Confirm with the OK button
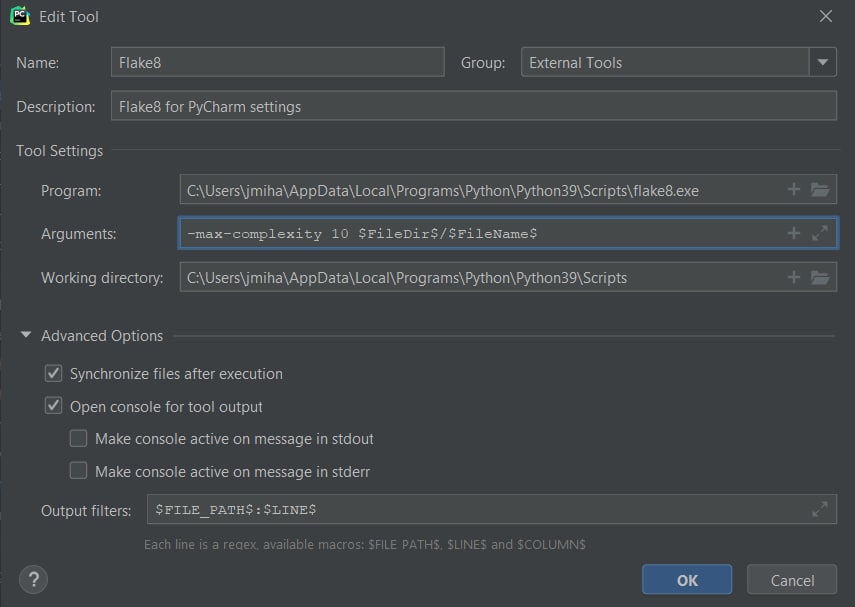The image size is (855, 607). click(687, 580)
